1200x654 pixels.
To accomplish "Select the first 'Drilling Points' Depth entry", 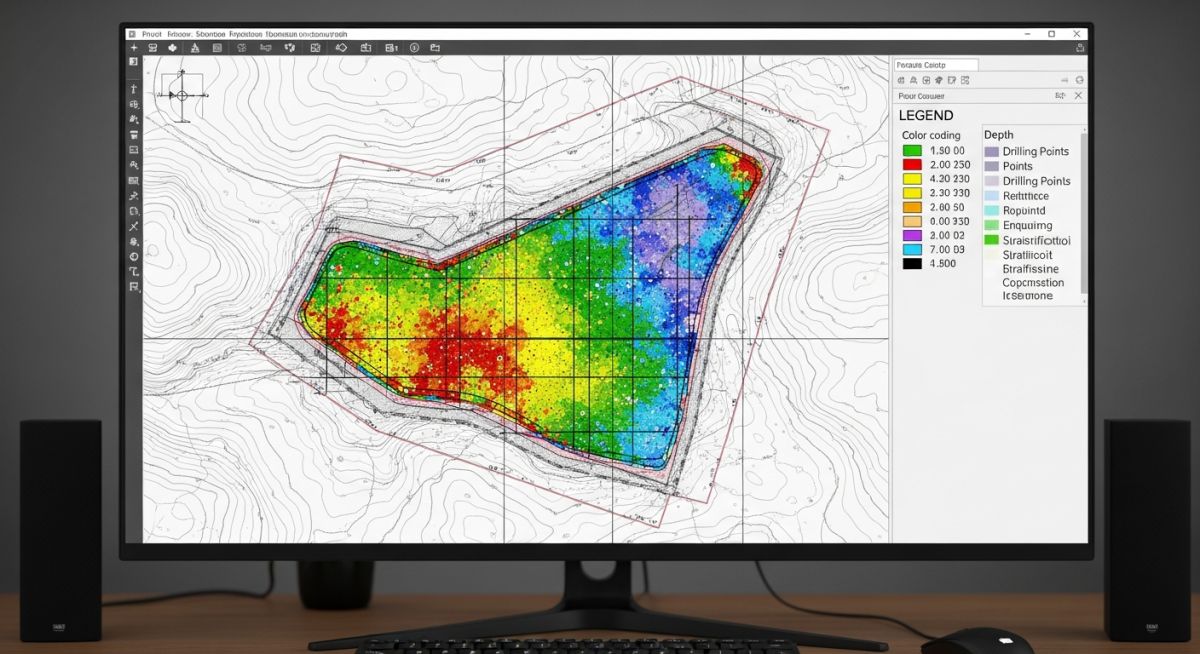I will pos(1036,151).
